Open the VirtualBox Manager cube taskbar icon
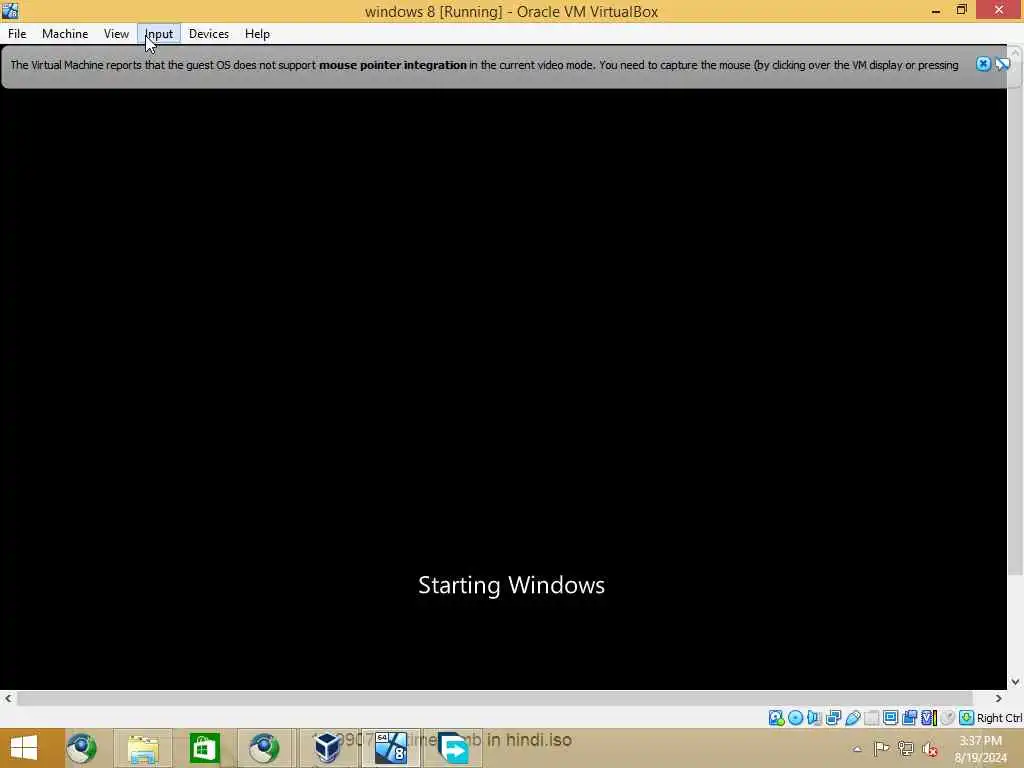Viewport: 1024px width, 768px height. click(x=327, y=748)
